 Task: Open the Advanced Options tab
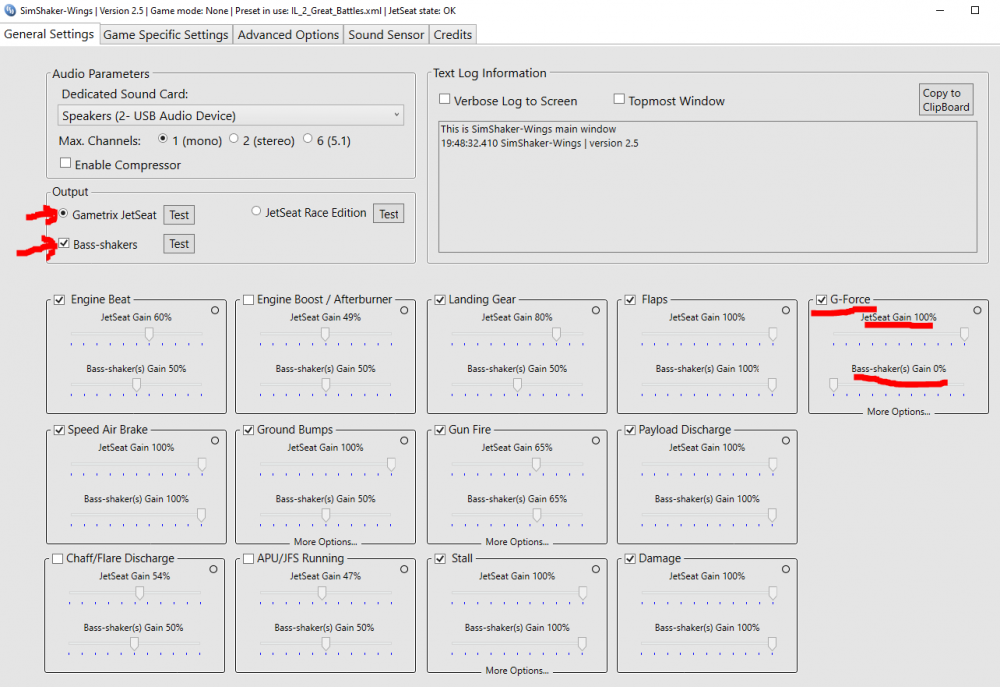[x=288, y=34]
